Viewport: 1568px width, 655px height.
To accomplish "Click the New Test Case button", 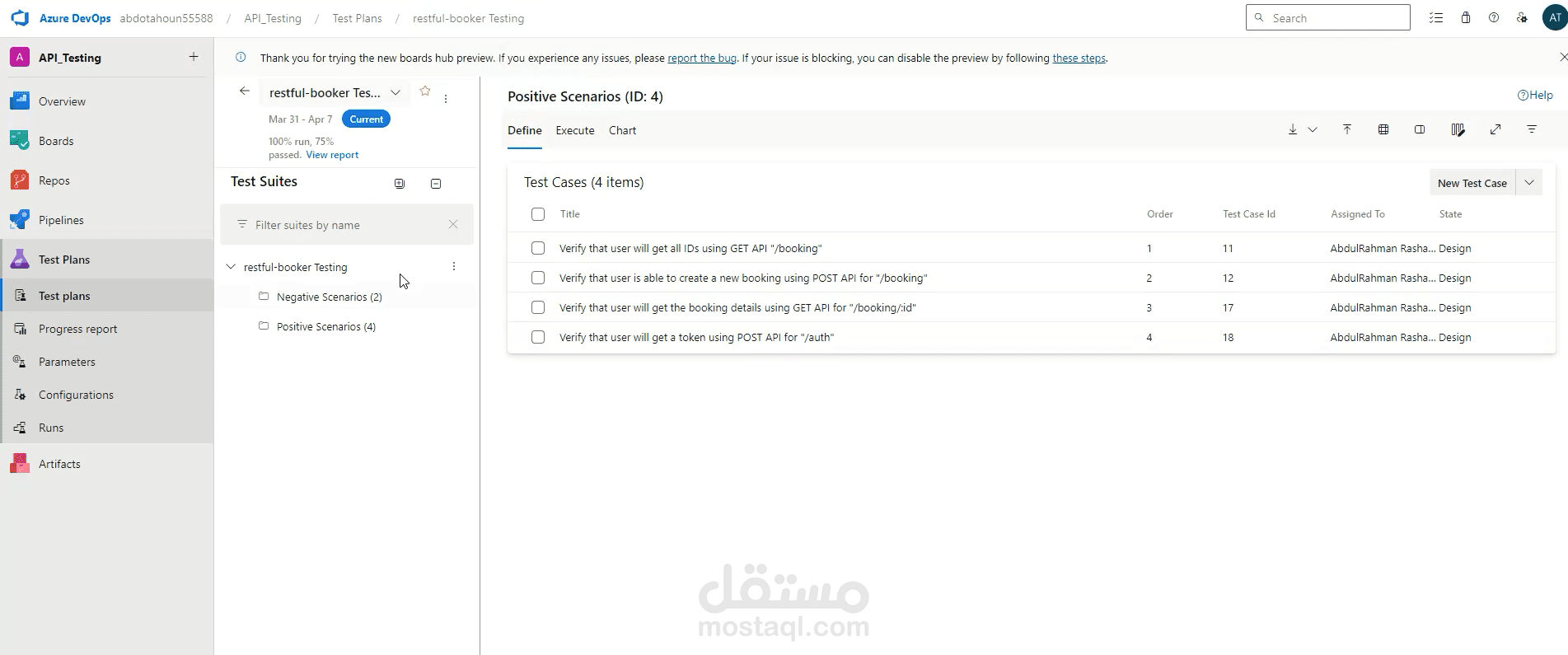I will 1472,183.
